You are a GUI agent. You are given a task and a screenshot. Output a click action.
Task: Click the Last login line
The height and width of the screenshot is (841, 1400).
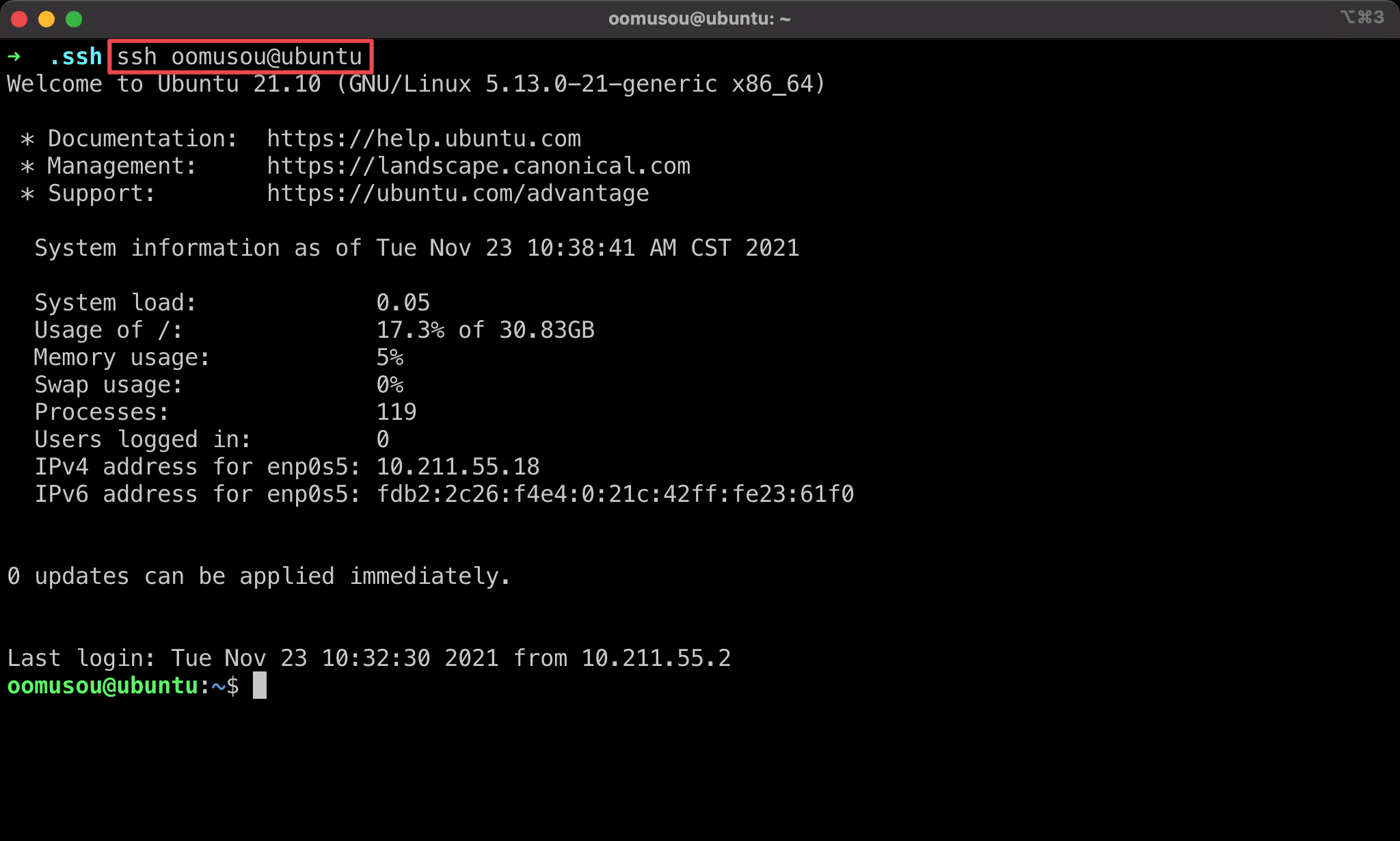click(x=369, y=658)
